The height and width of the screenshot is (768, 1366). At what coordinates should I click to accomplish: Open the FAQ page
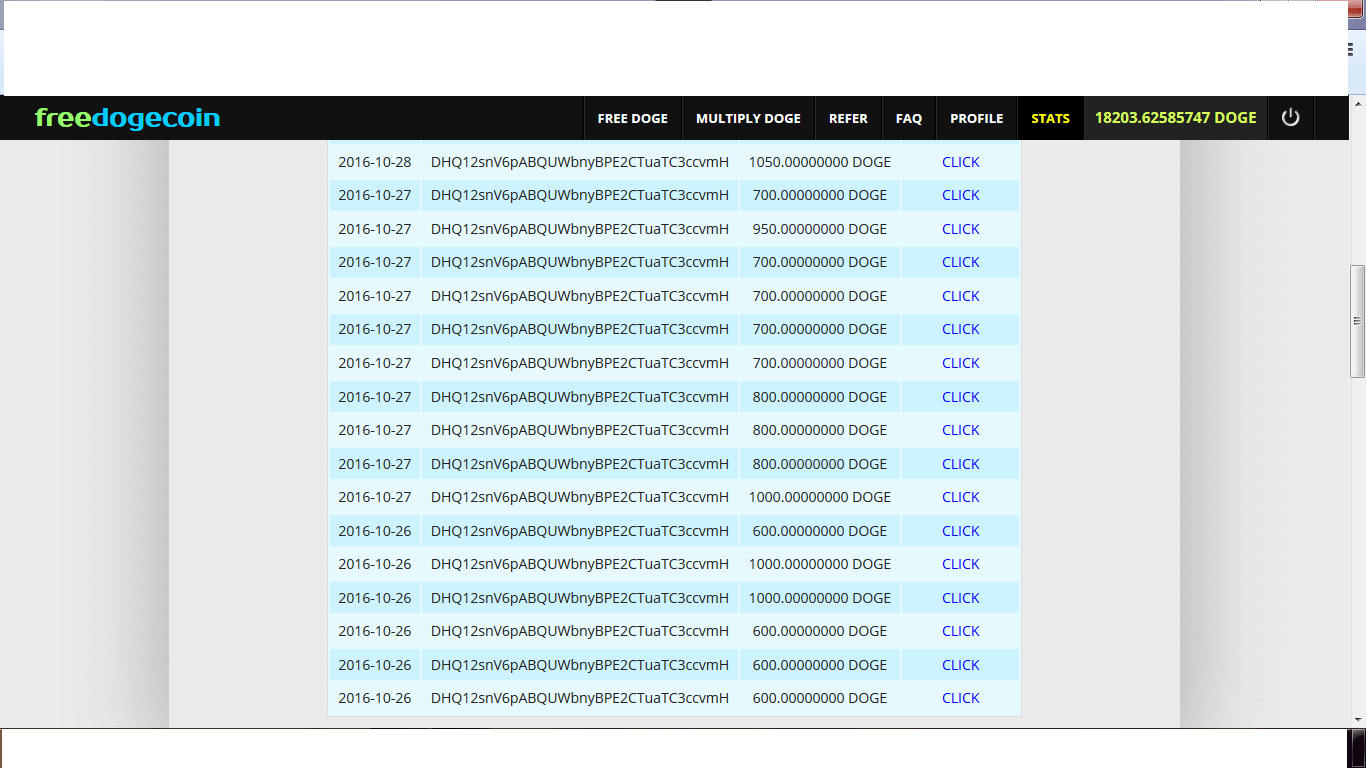[908, 118]
